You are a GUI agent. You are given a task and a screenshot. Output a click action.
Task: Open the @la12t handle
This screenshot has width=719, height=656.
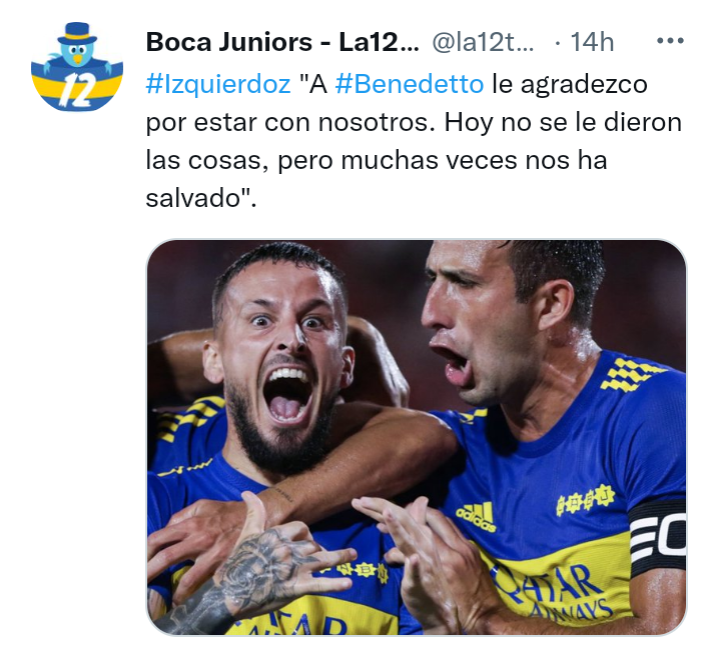tap(483, 42)
